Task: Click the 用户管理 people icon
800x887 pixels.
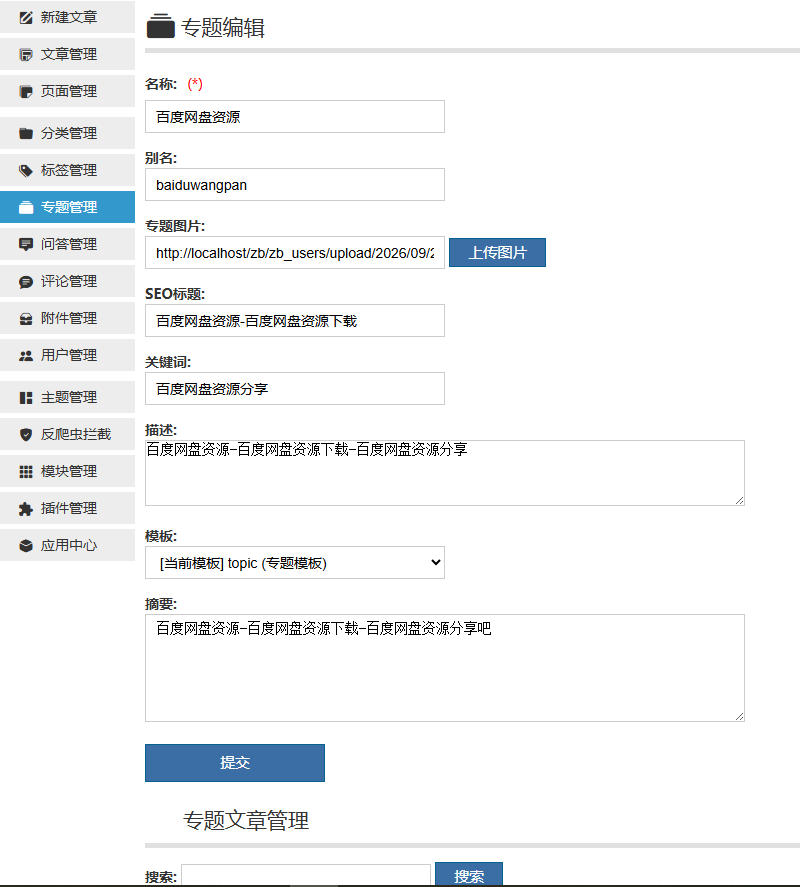Action: [26, 356]
